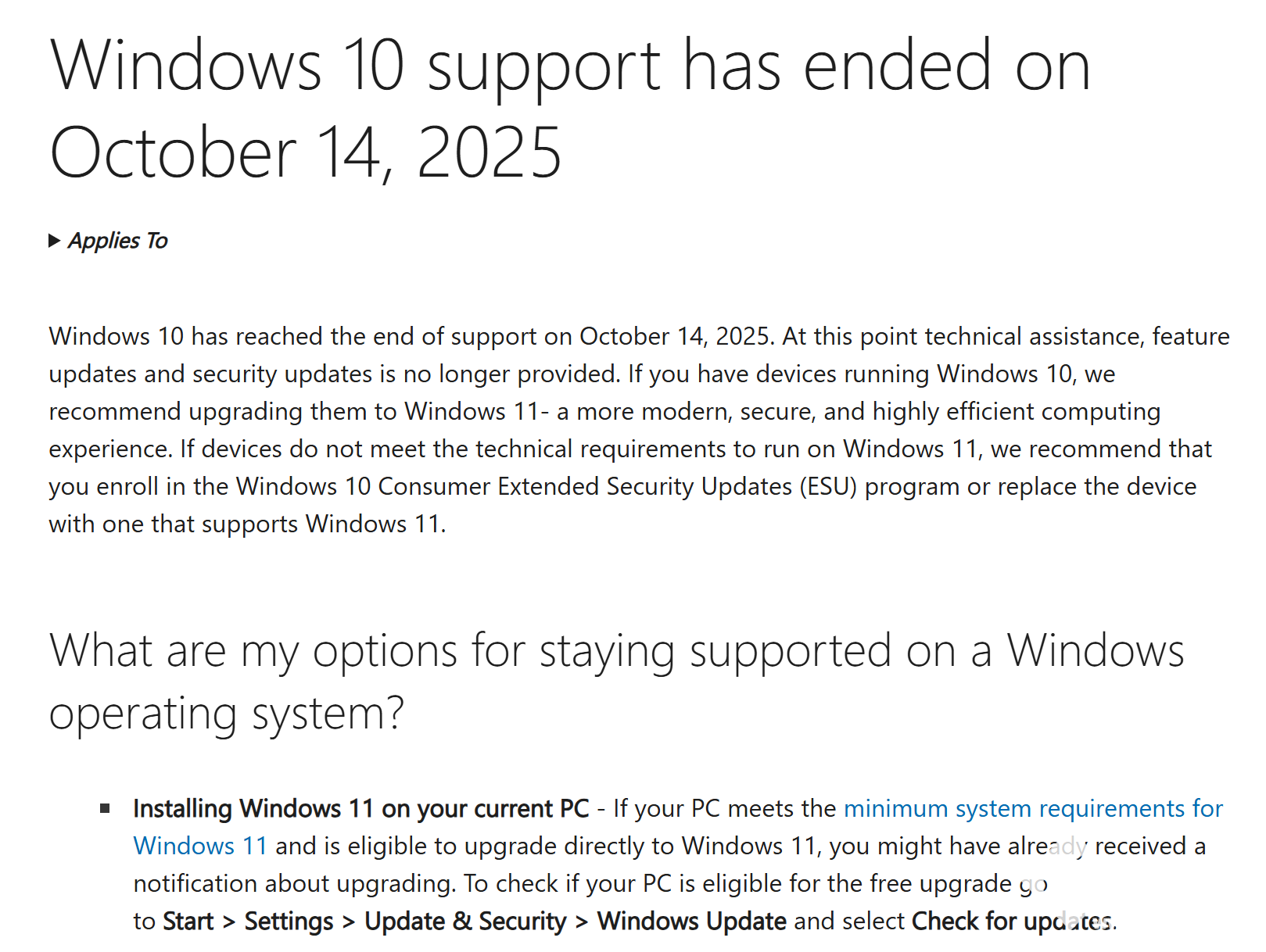
Task: Click the bold "Update & Security" text
Action: point(465,922)
